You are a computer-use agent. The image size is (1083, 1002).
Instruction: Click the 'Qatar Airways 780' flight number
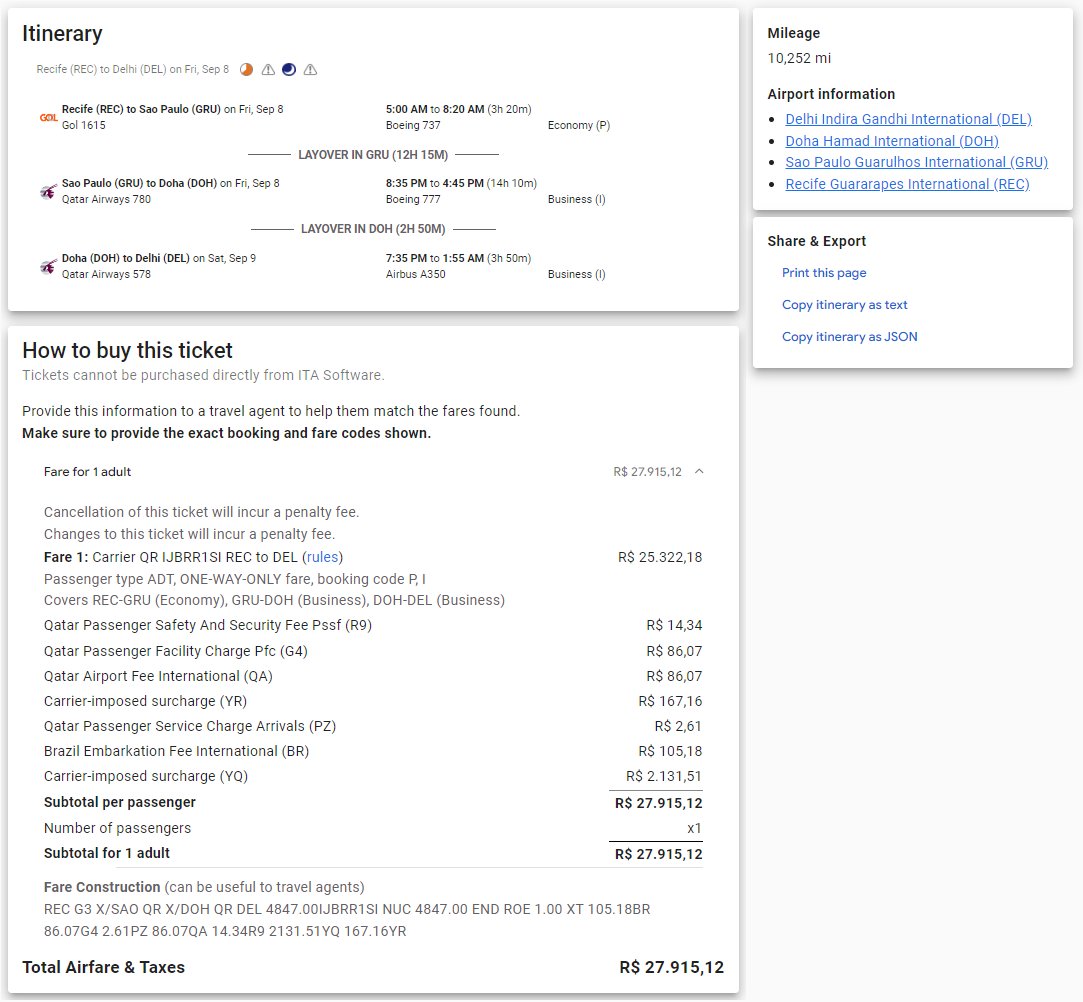click(106, 199)
